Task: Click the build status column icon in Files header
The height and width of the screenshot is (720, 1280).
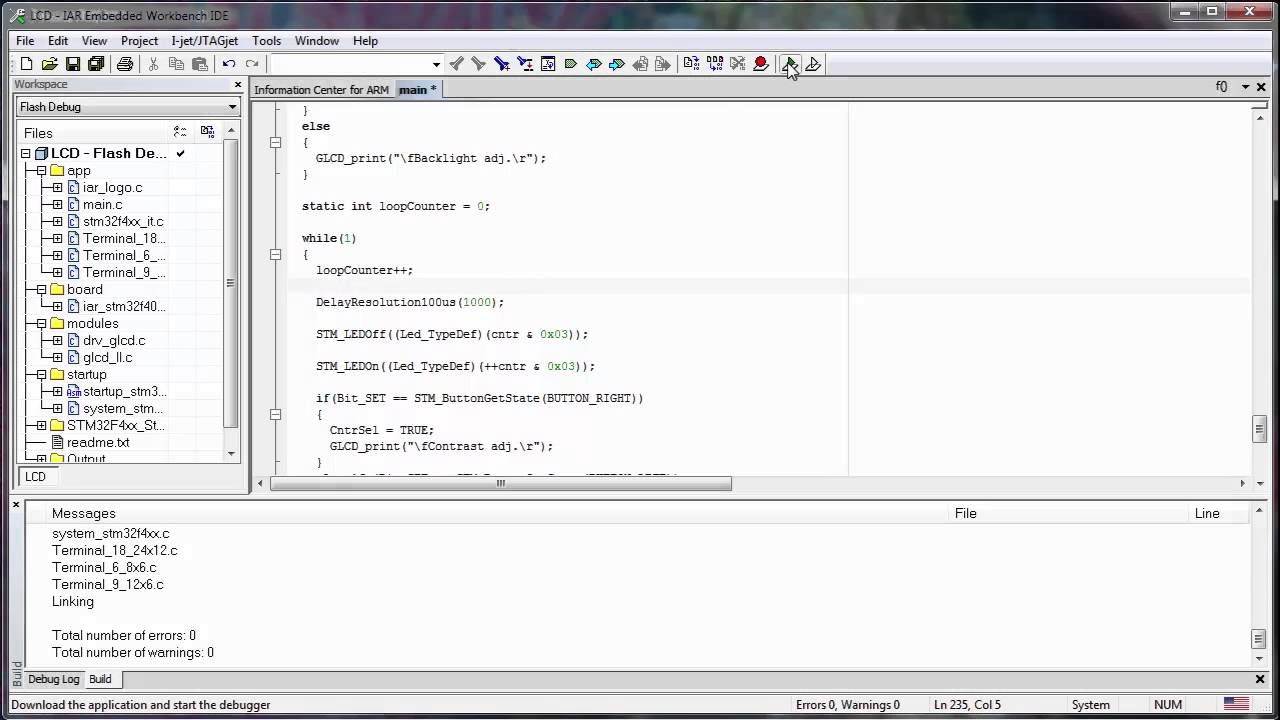Action: (207, 132)
